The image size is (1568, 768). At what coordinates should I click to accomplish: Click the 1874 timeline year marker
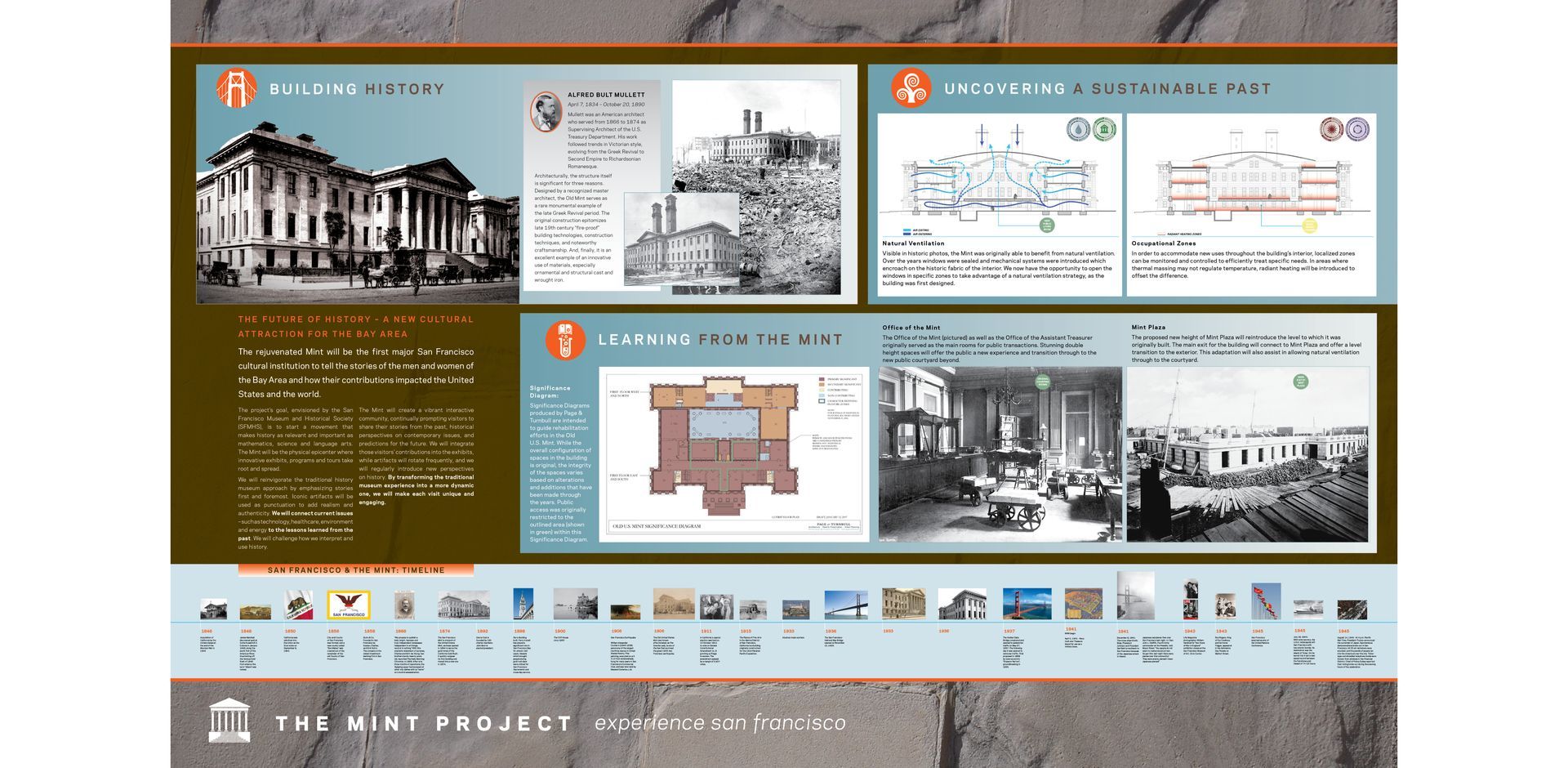click(x=444, y=632)
